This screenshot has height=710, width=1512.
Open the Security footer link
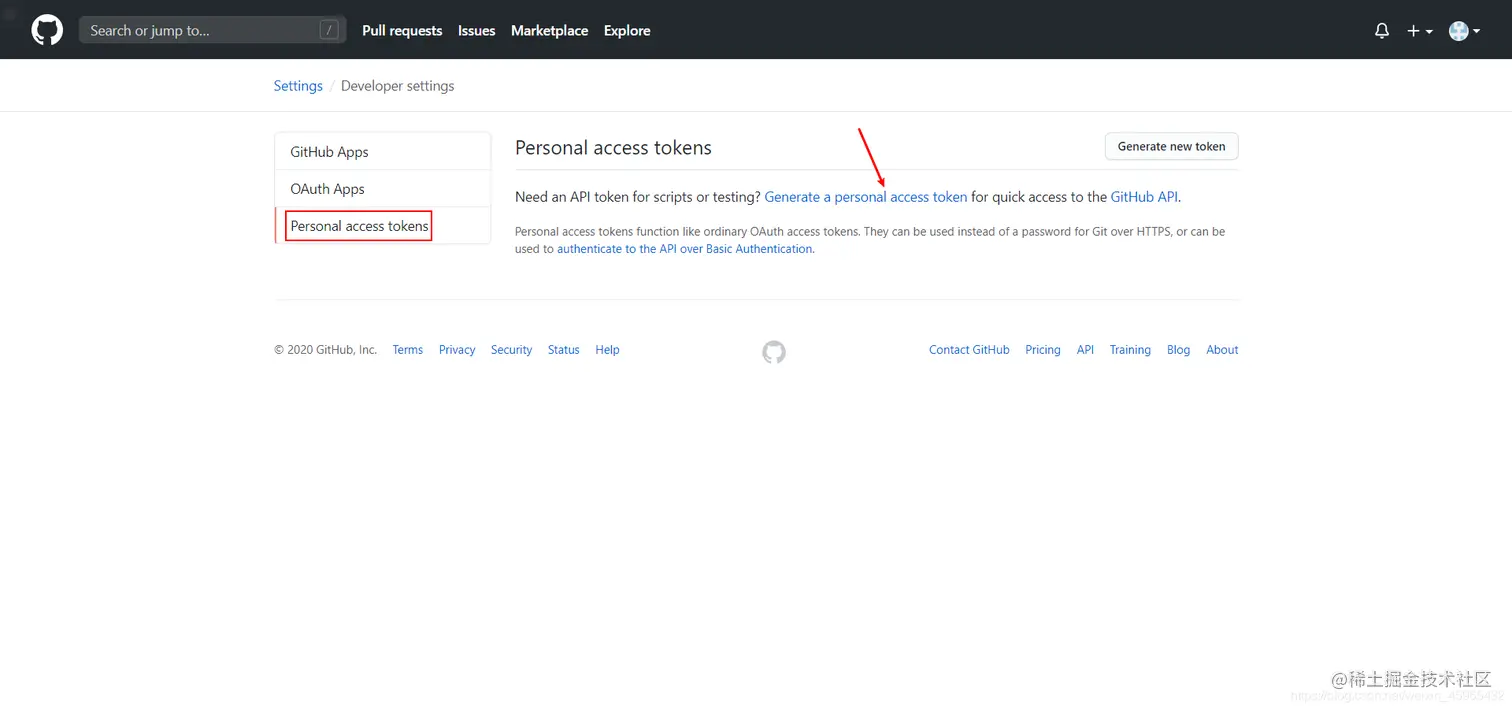click(x=511, y=350)
